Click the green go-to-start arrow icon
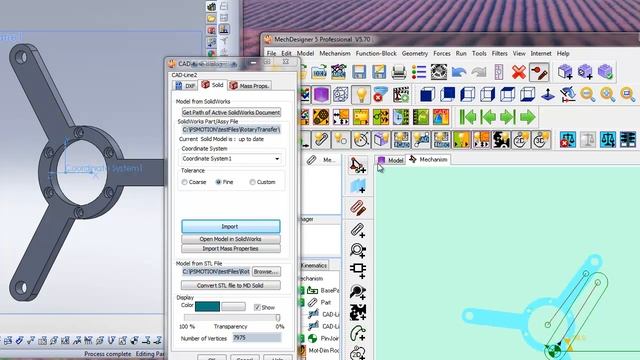The image size is (640, 360). click(468, 117)
